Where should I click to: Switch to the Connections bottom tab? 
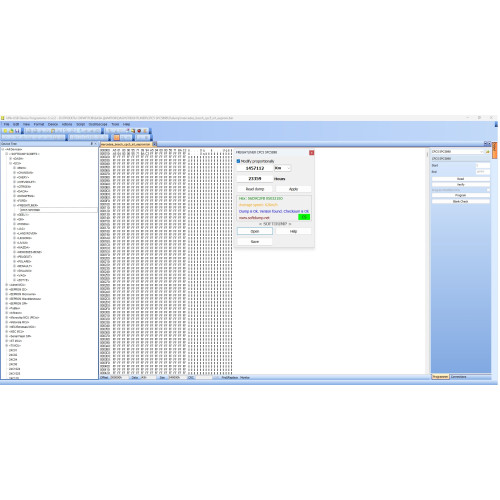pos(459,377)
